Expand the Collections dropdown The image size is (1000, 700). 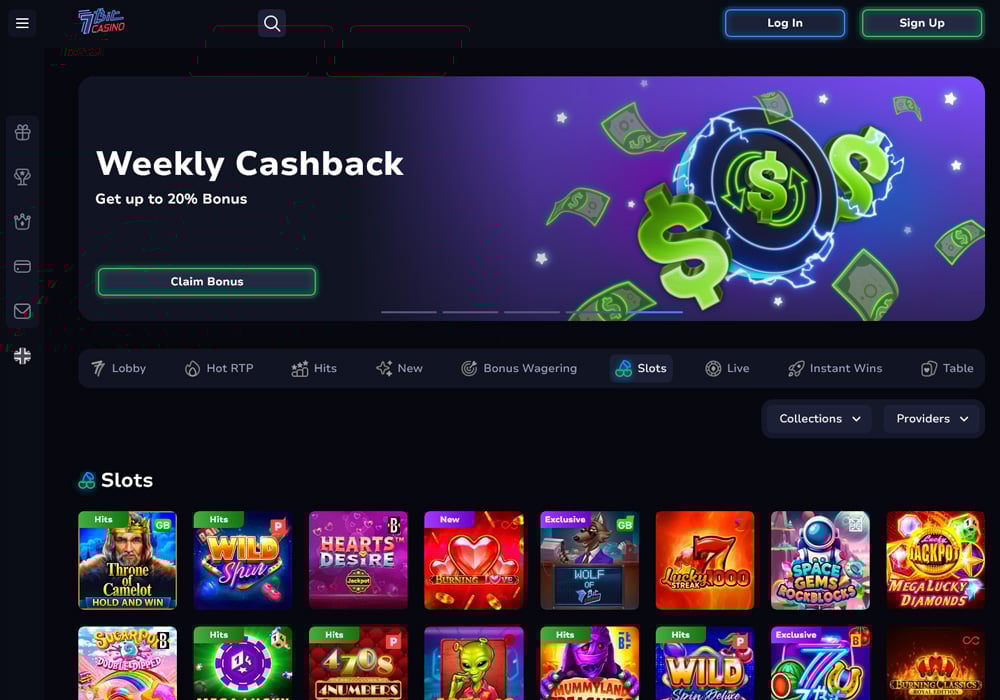click(x=820, y=419)
